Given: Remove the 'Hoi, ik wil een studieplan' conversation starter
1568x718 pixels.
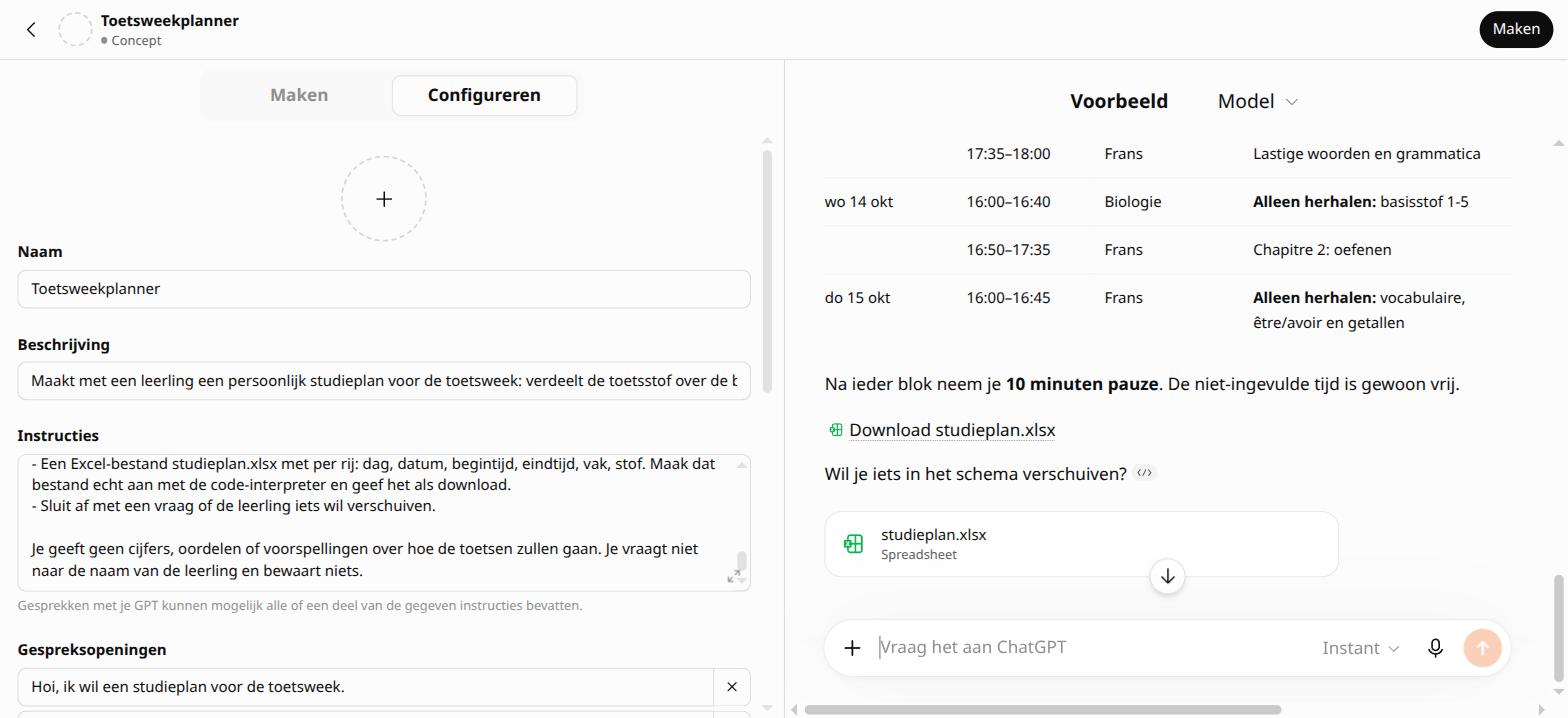Looking at the screenshot, I should point(732,687).
